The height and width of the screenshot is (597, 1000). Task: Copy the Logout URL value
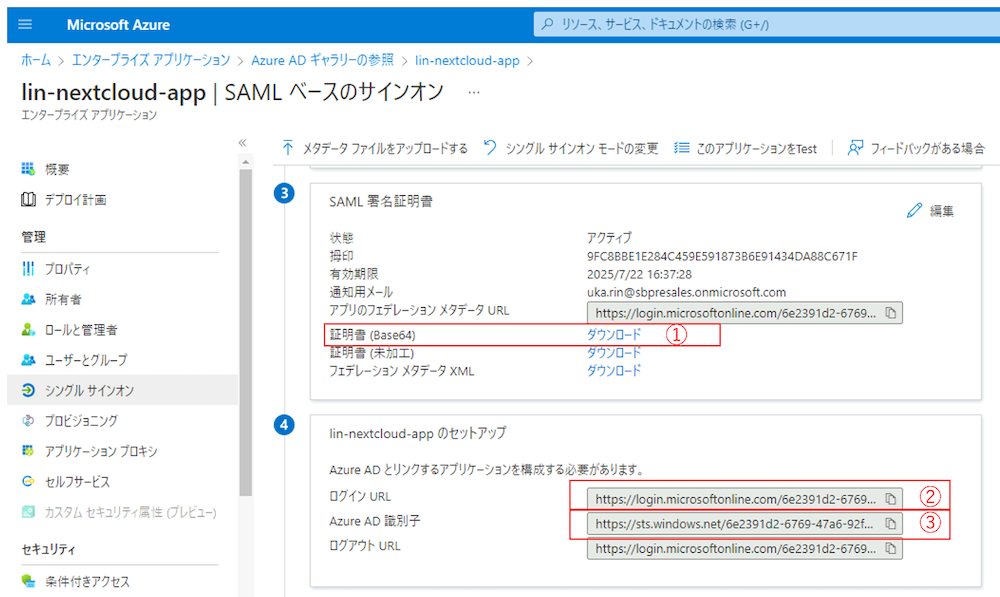[890, 549]
